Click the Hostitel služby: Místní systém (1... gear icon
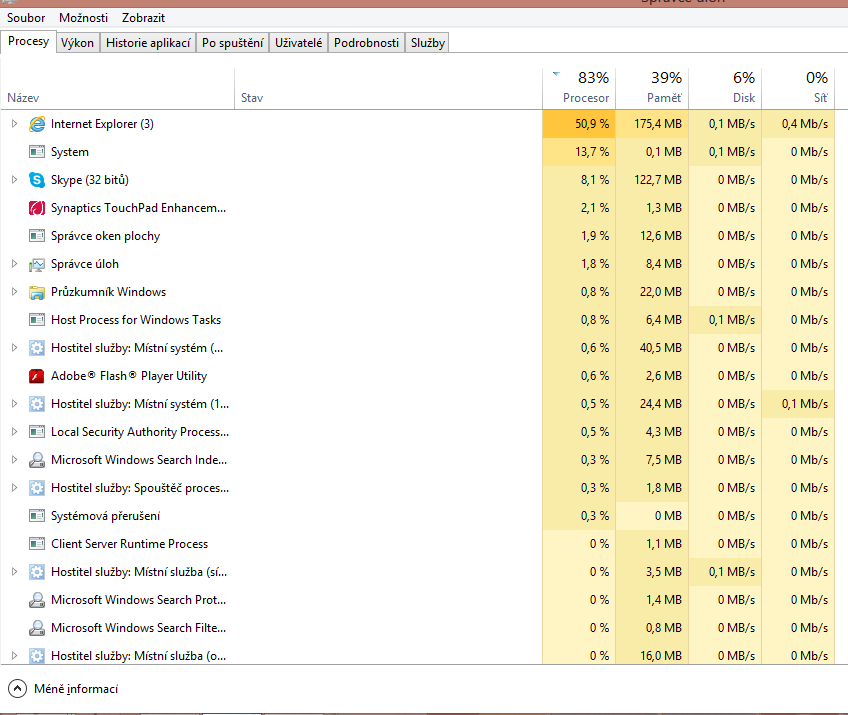 coord(37,404)
